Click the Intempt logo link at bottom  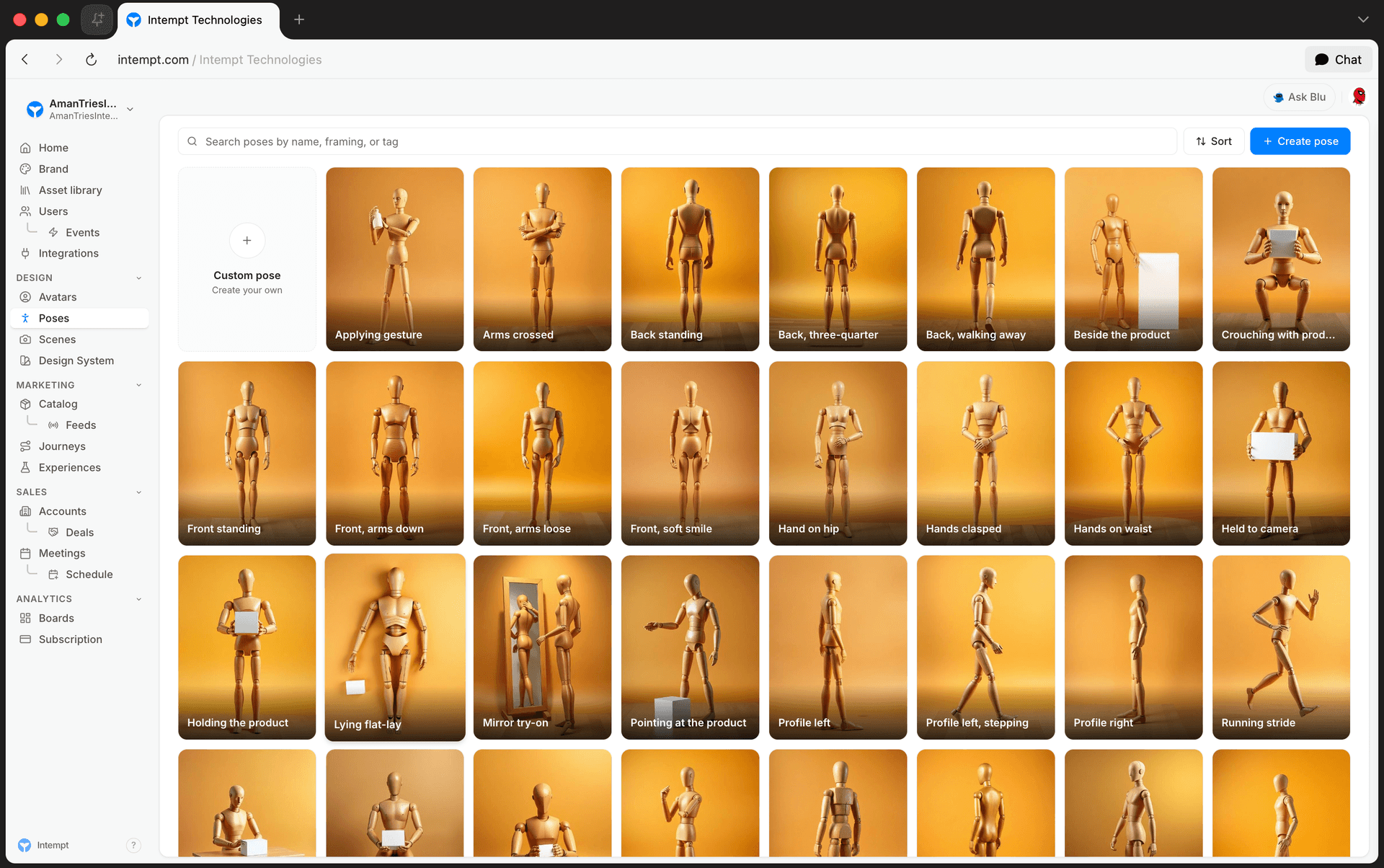point(43,845)
